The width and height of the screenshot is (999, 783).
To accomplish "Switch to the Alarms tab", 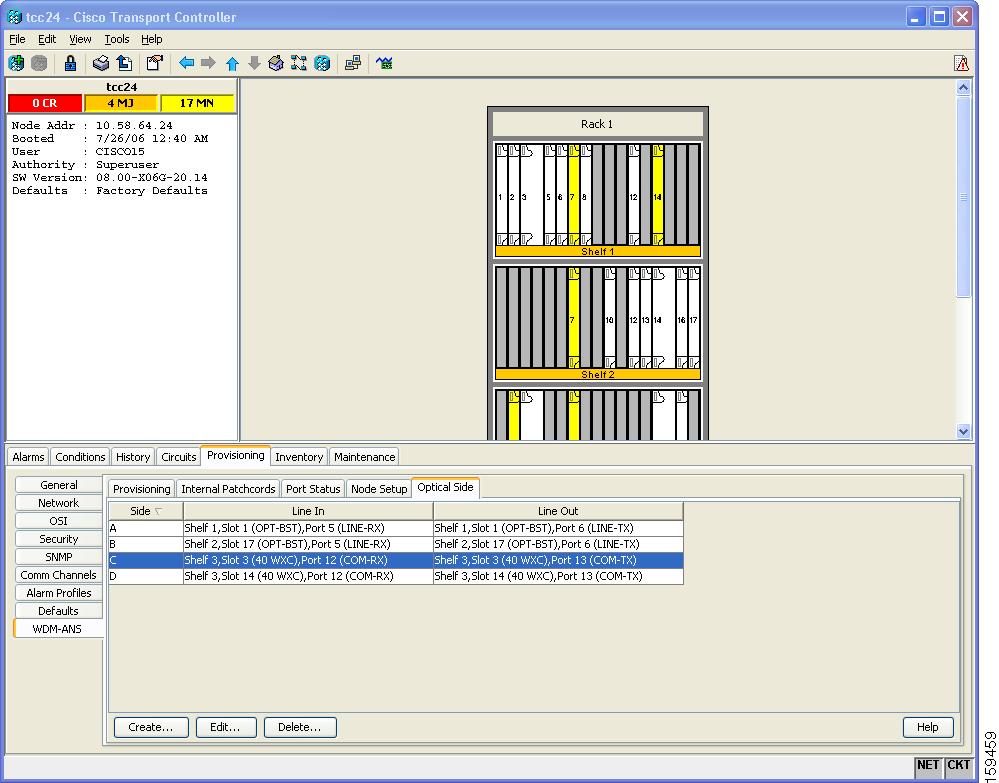I will tap(28, 457).
